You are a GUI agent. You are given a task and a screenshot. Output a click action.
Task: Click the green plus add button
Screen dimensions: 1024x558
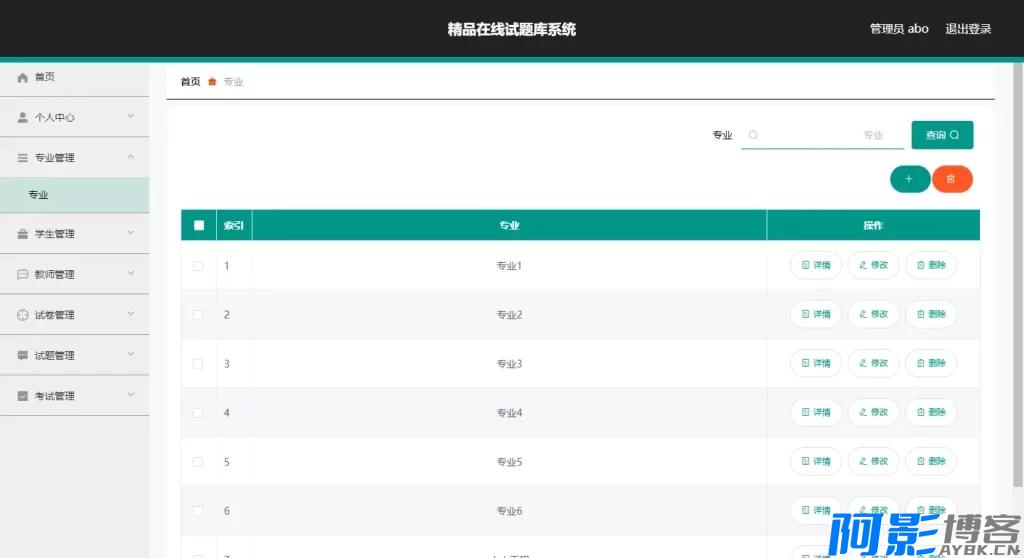tap(909, 179)
